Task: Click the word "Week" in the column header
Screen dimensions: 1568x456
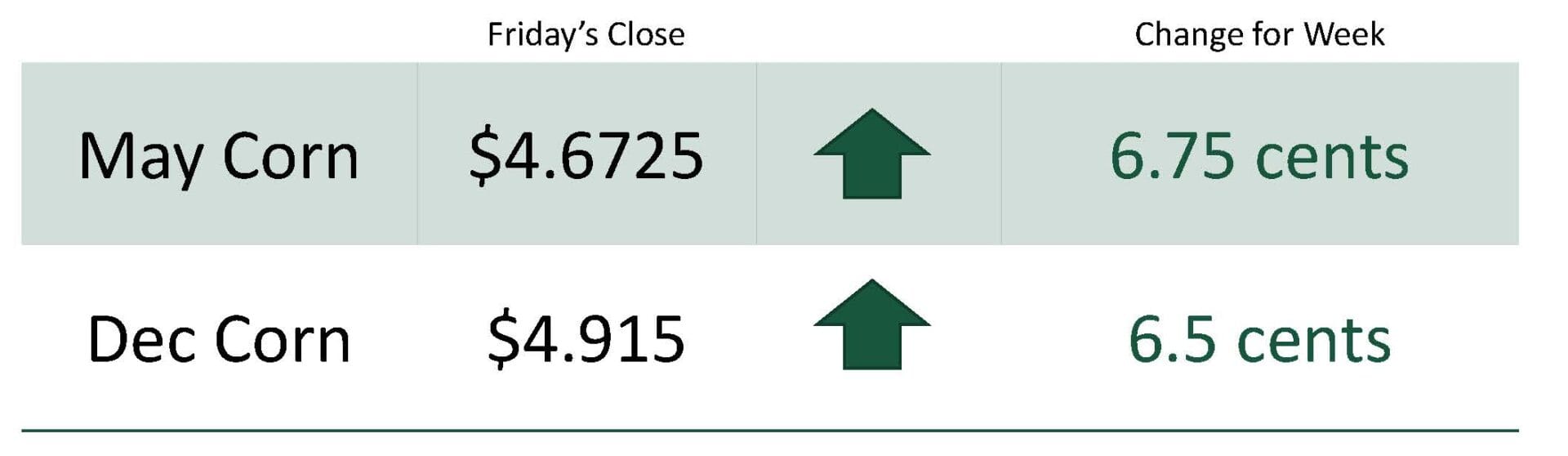Action: point(1343,35)
